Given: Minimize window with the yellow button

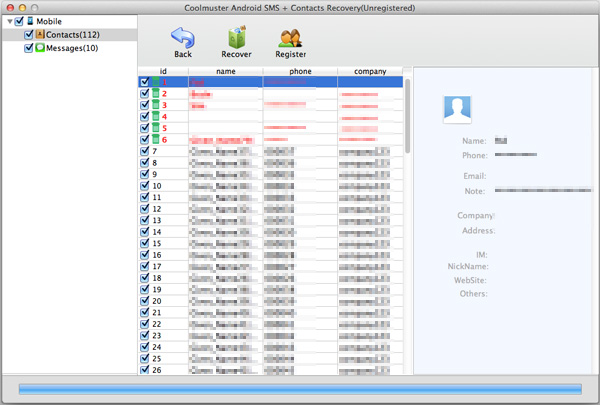Looking at the screenshot, I should point(23,7).
